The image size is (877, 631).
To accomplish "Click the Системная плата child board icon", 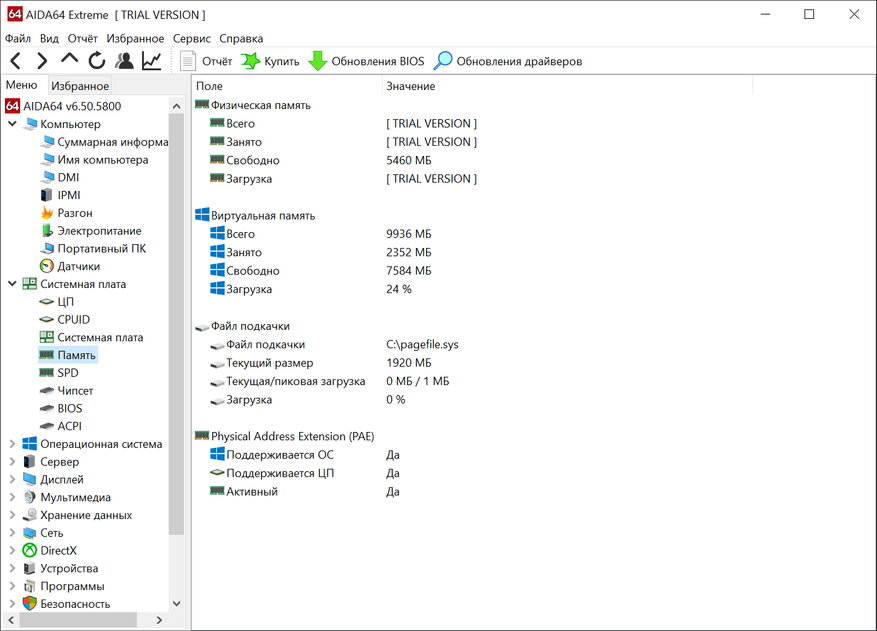I will (x=46, y=337).
